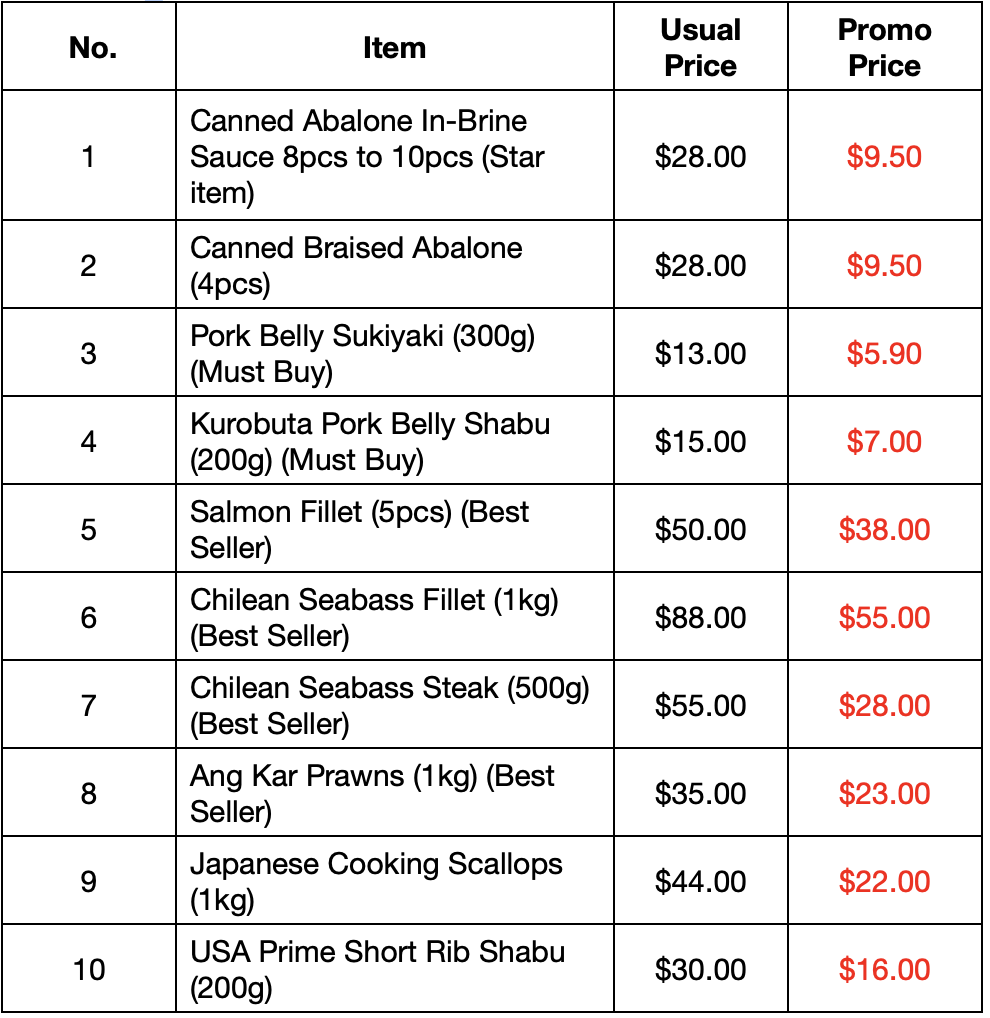
Task: Click row number 7 cell
Action: [88, 706]
